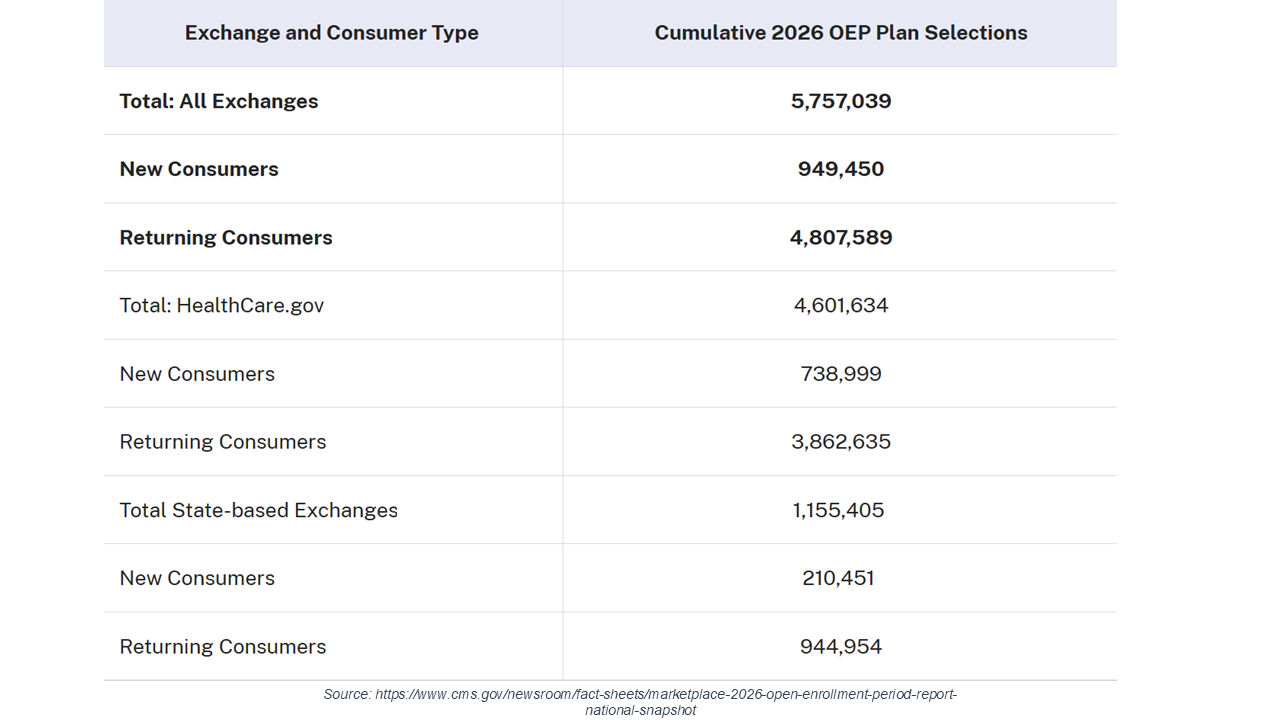The image size is (1280, 720).
Task: Select the 4,601,634 value cell
Action: pyautogui.click(x=841, y=305)
